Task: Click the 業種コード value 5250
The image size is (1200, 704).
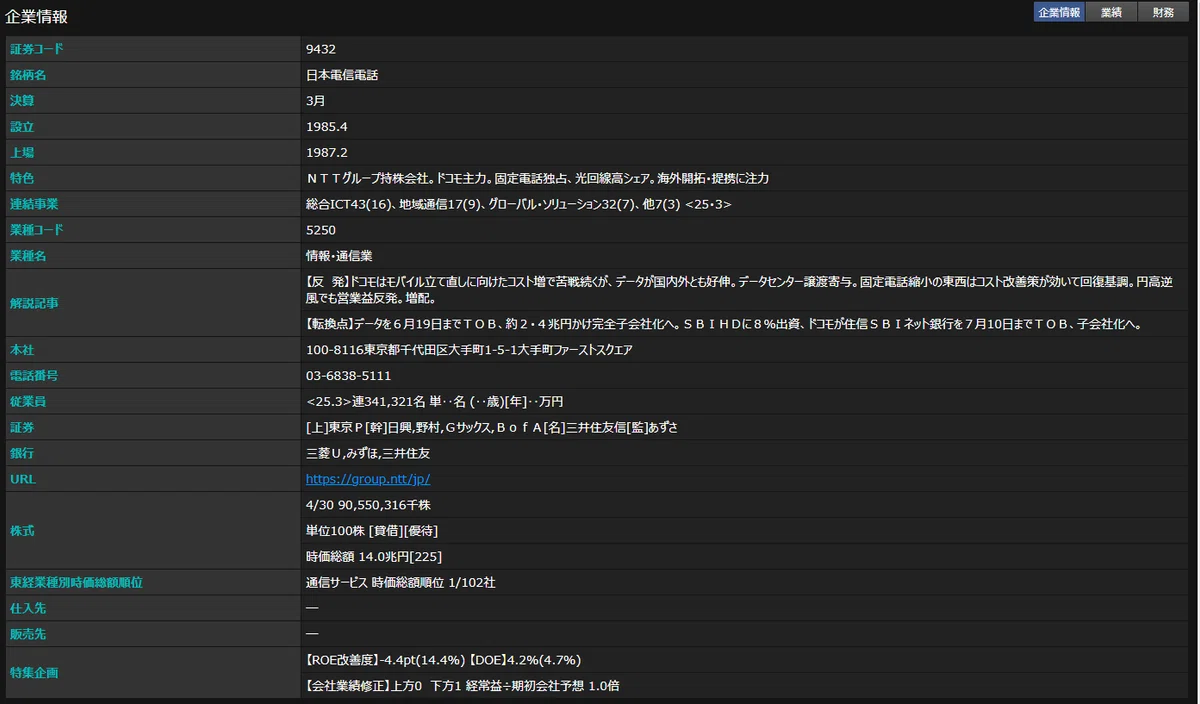Action: pos(321,230)
